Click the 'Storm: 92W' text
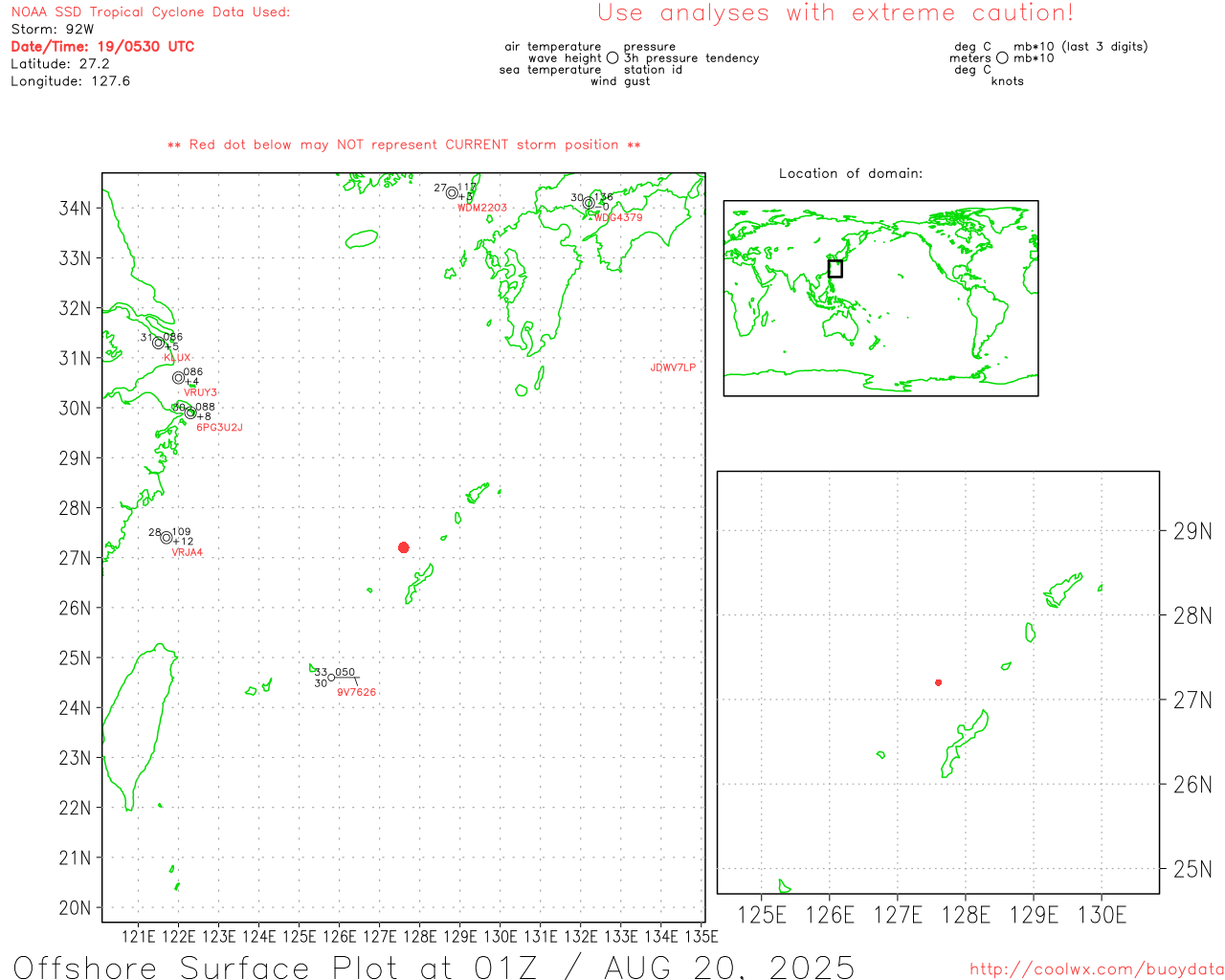The height and width of the screenshot is (980, 1225). (53, 30)
